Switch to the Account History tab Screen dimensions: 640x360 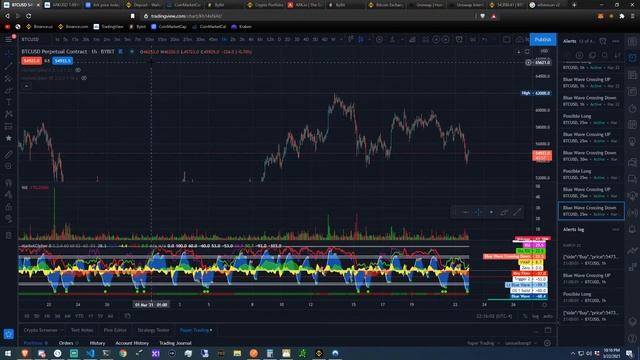pyautogui.click(x=132, y=343)
